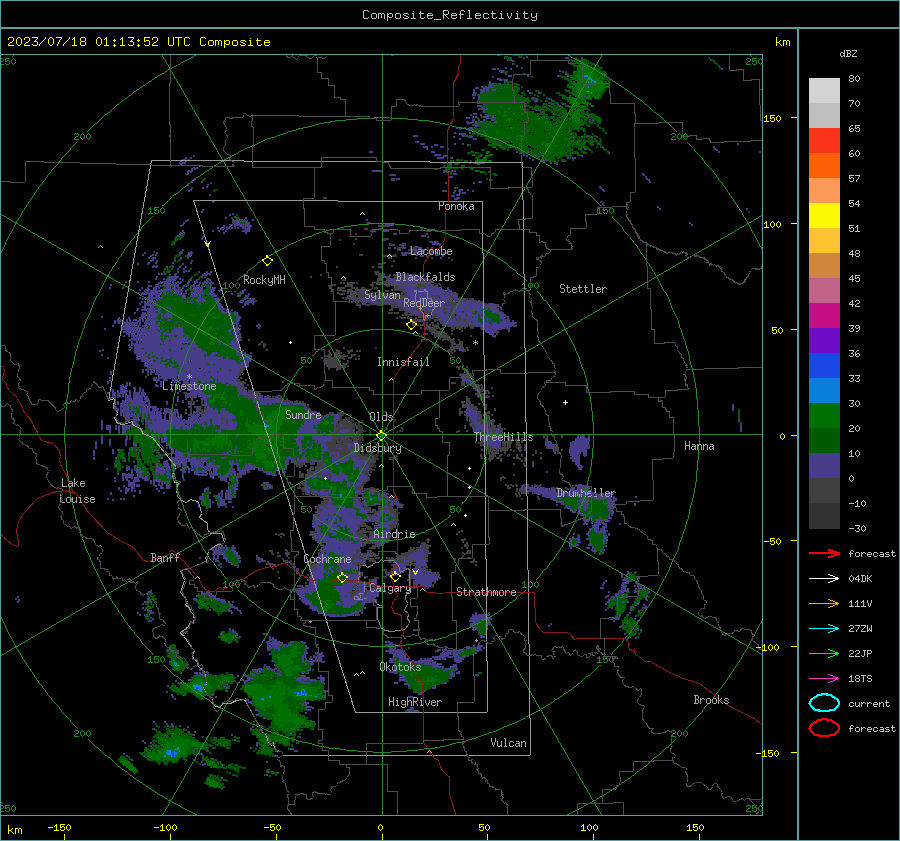Click the RockyMH label
The height and width of the screenshot is (841, 900).
point(264,280)
